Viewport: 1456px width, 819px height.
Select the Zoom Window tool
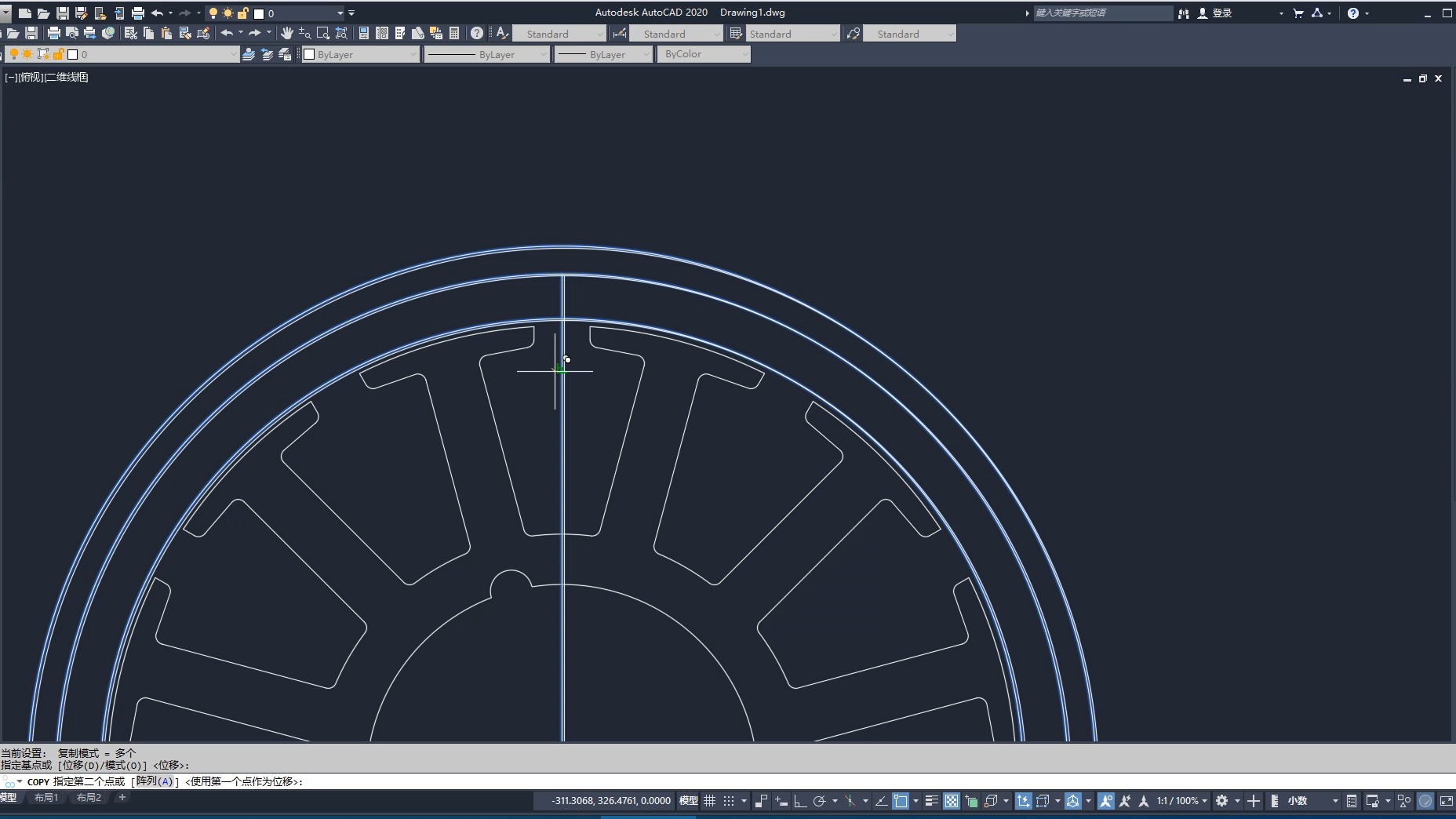click(x=323, y=33)
